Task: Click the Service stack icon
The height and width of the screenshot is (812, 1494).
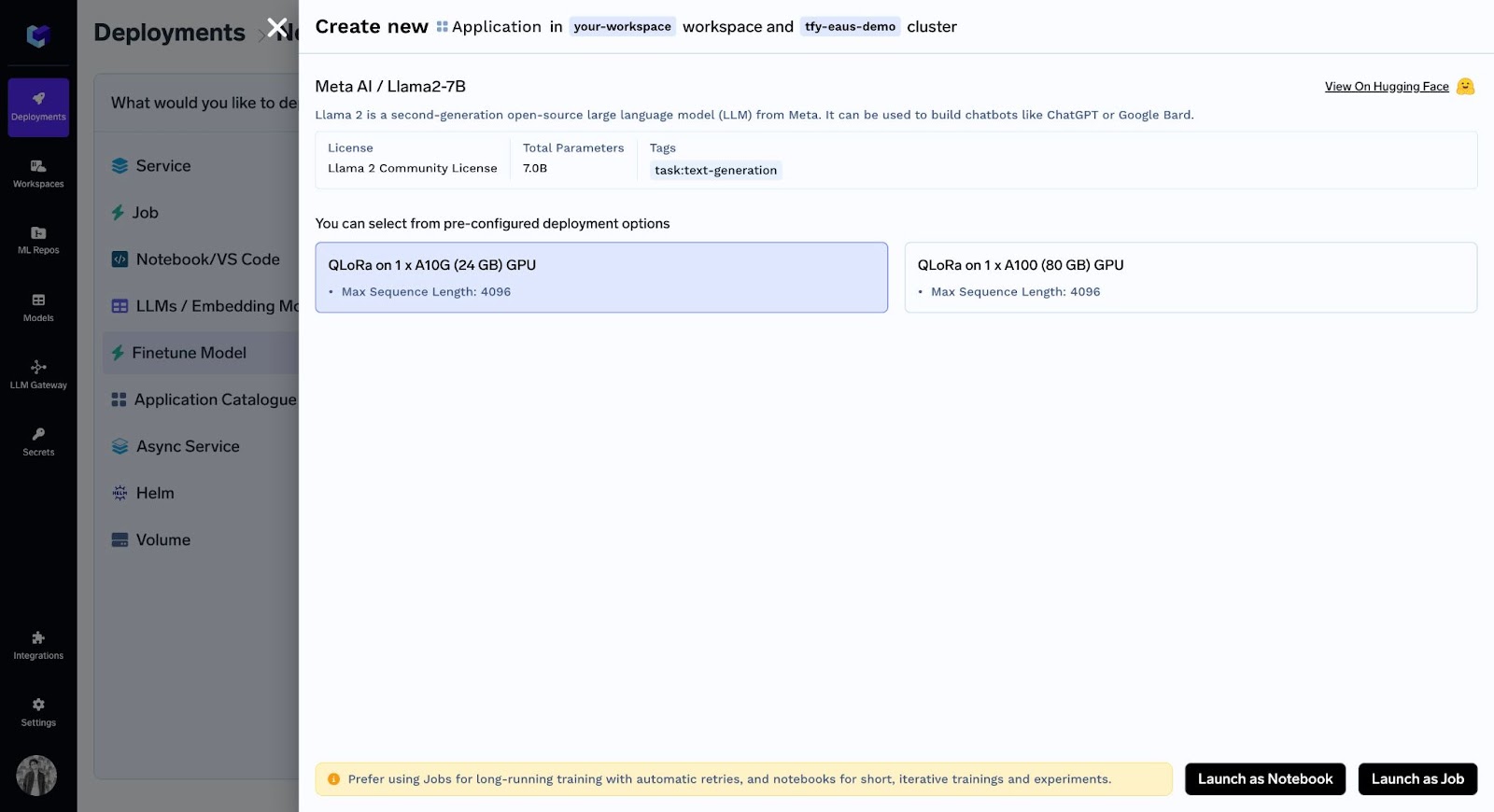Action: coord(120,166)
